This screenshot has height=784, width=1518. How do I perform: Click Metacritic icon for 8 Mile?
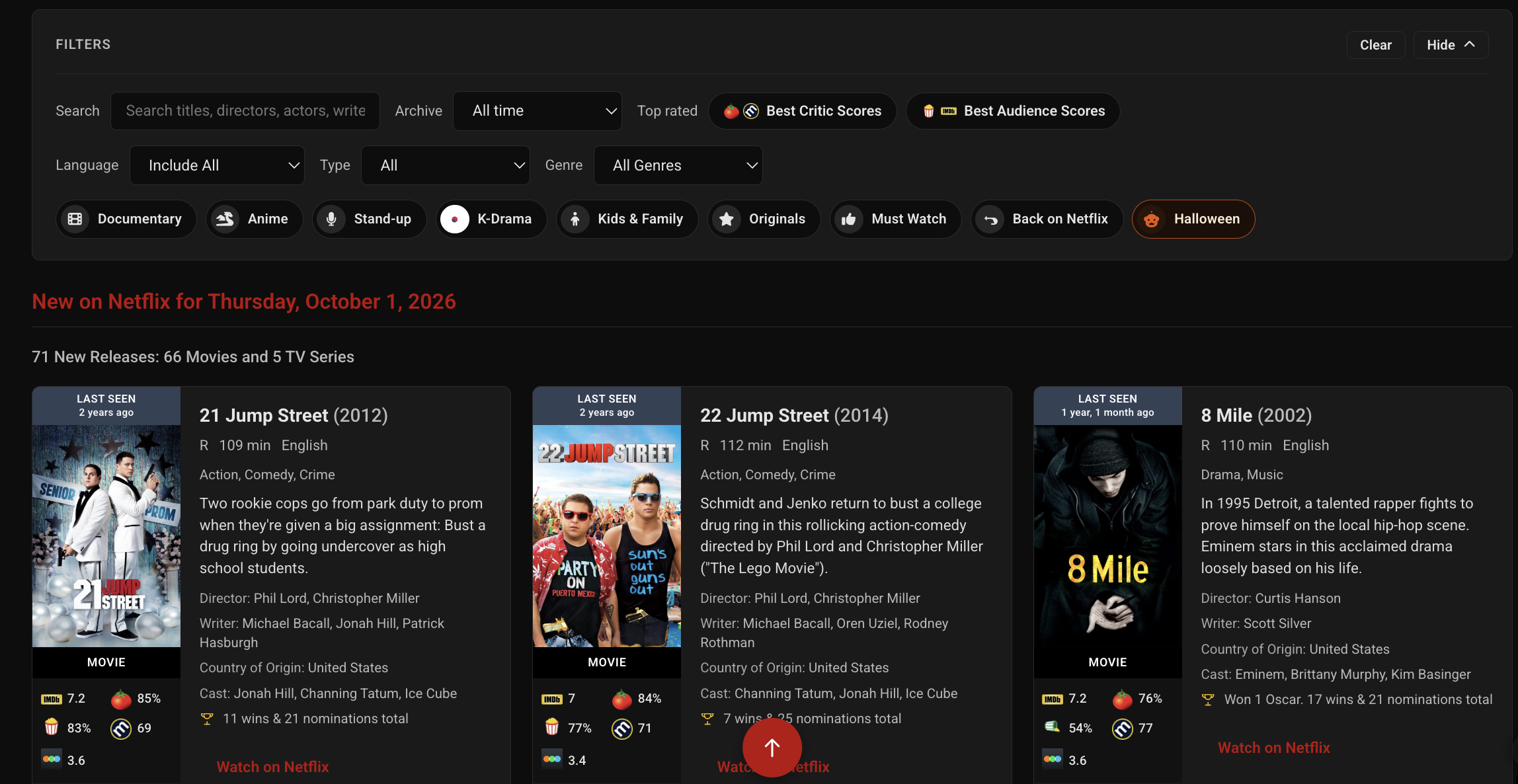coord(1122,728)
